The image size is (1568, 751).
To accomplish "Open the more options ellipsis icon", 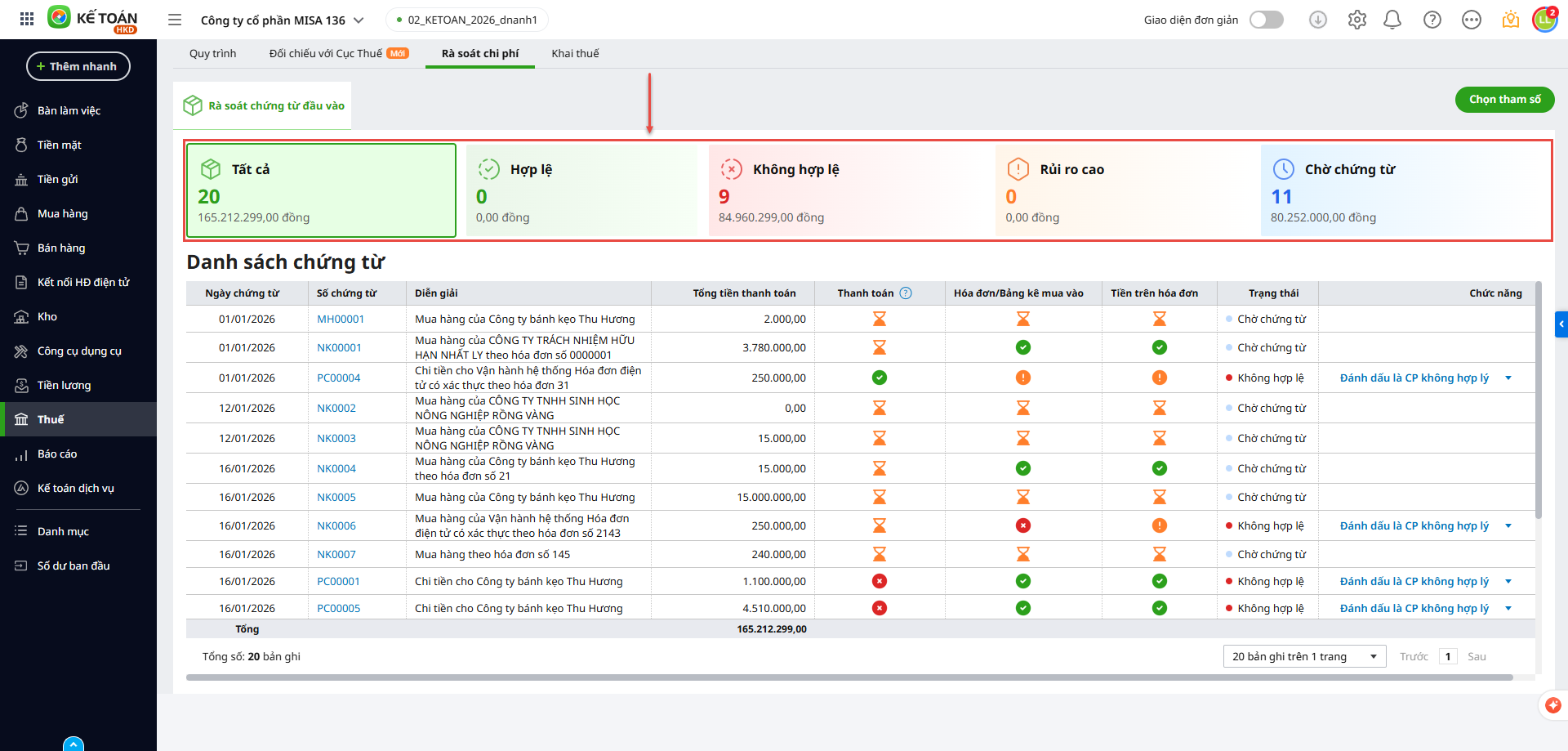I will [1471, 20].
